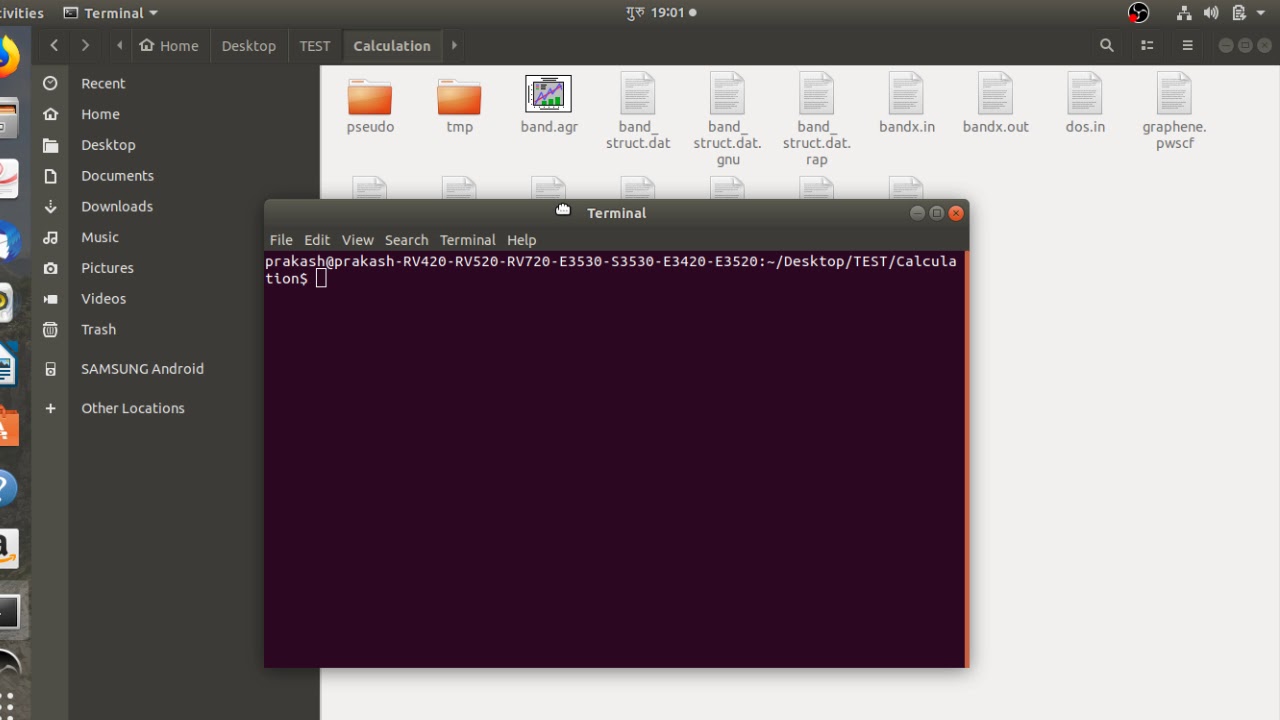
Task: Select the band.agr file icon
Action: coord(548,94)
